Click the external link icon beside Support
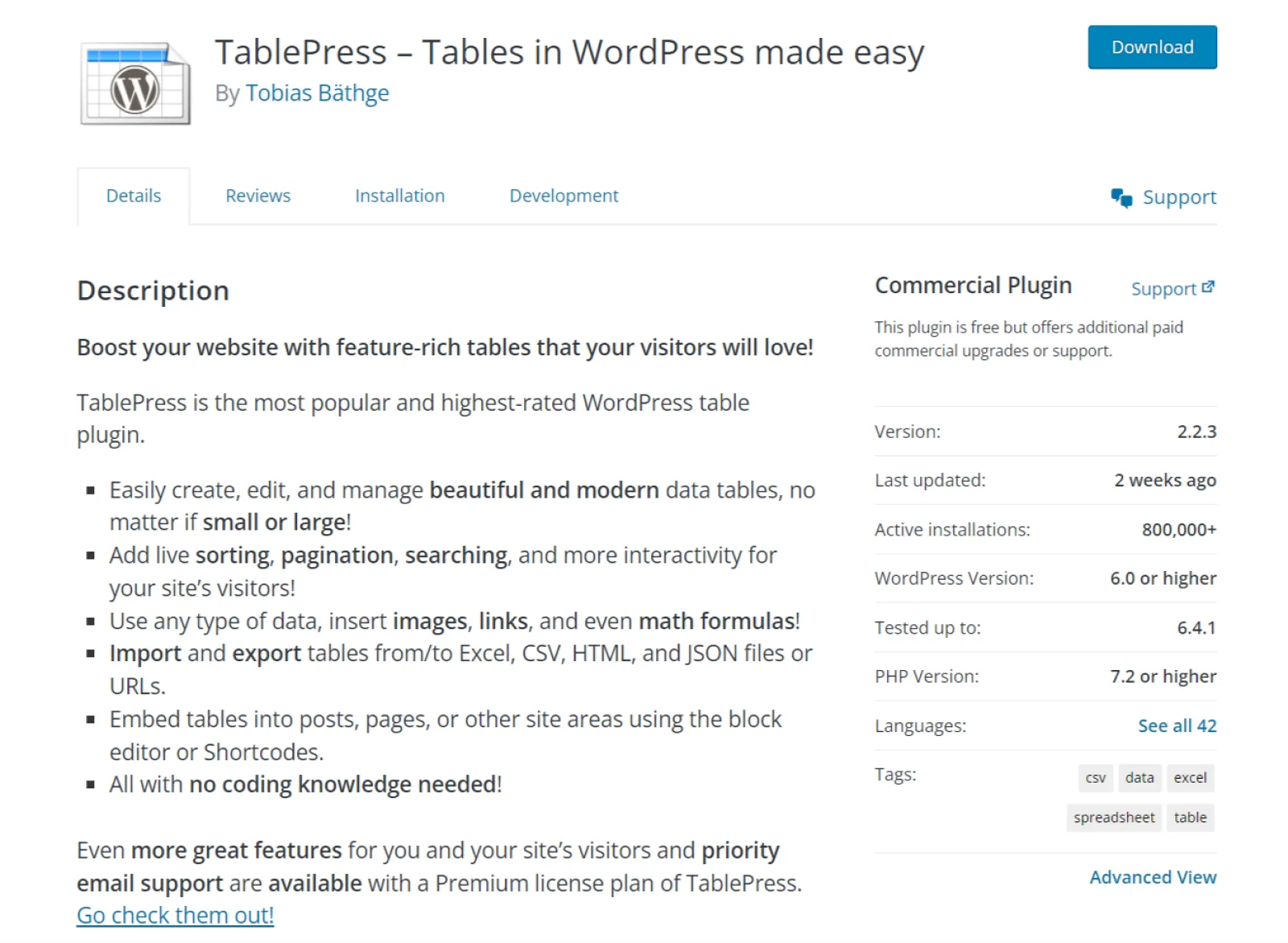Screen dimensions: 1288x943 click(1207, 287)
